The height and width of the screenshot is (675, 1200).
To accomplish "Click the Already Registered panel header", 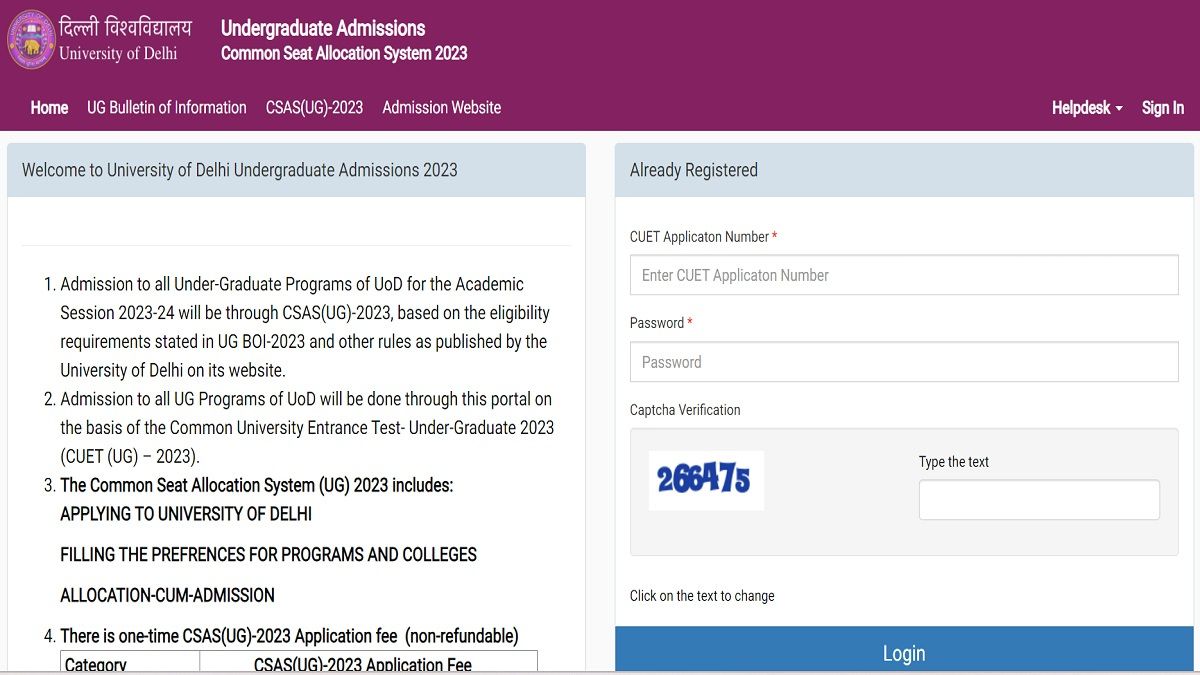I will pos(694,170).
